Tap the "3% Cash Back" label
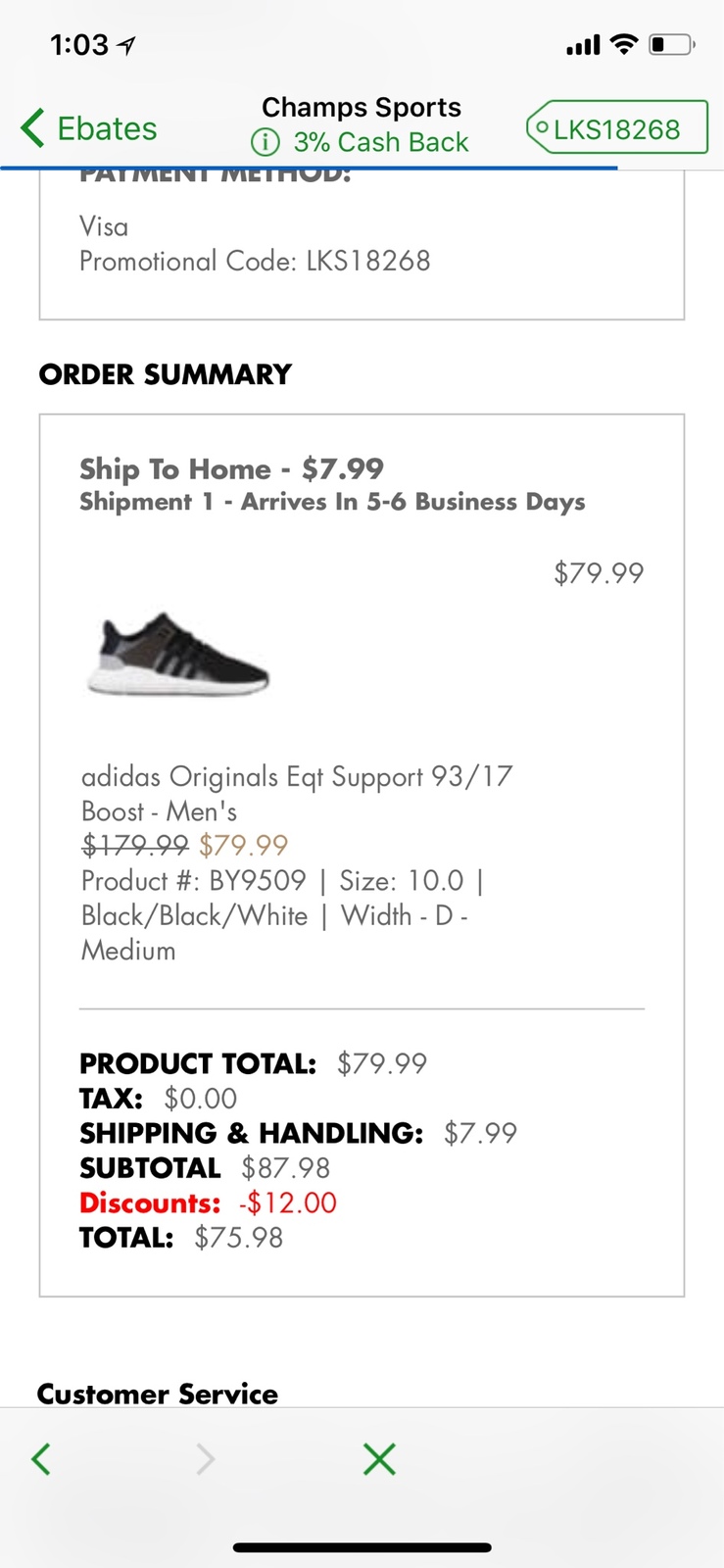Image resolution: width=724 pixels, height=1568 pixels. click(x=381, y=143)
